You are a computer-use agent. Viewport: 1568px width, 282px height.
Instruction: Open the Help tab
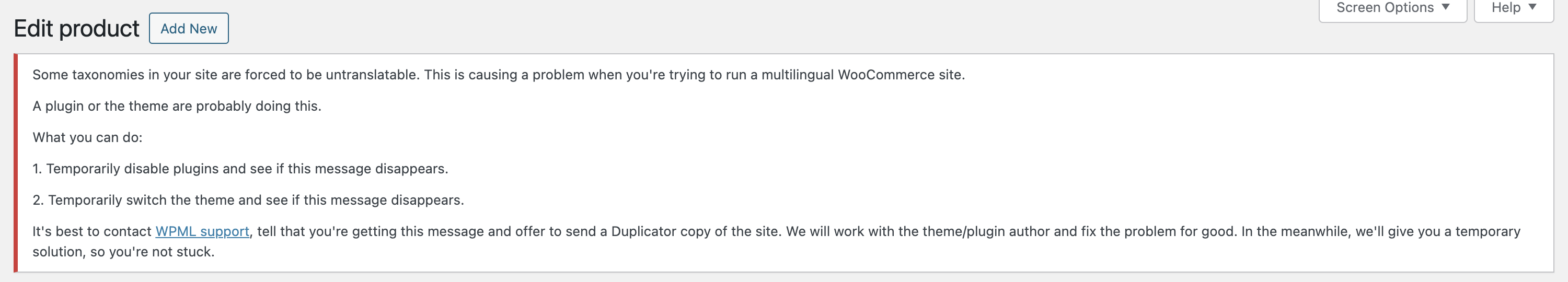click(x=1514, y=8)
